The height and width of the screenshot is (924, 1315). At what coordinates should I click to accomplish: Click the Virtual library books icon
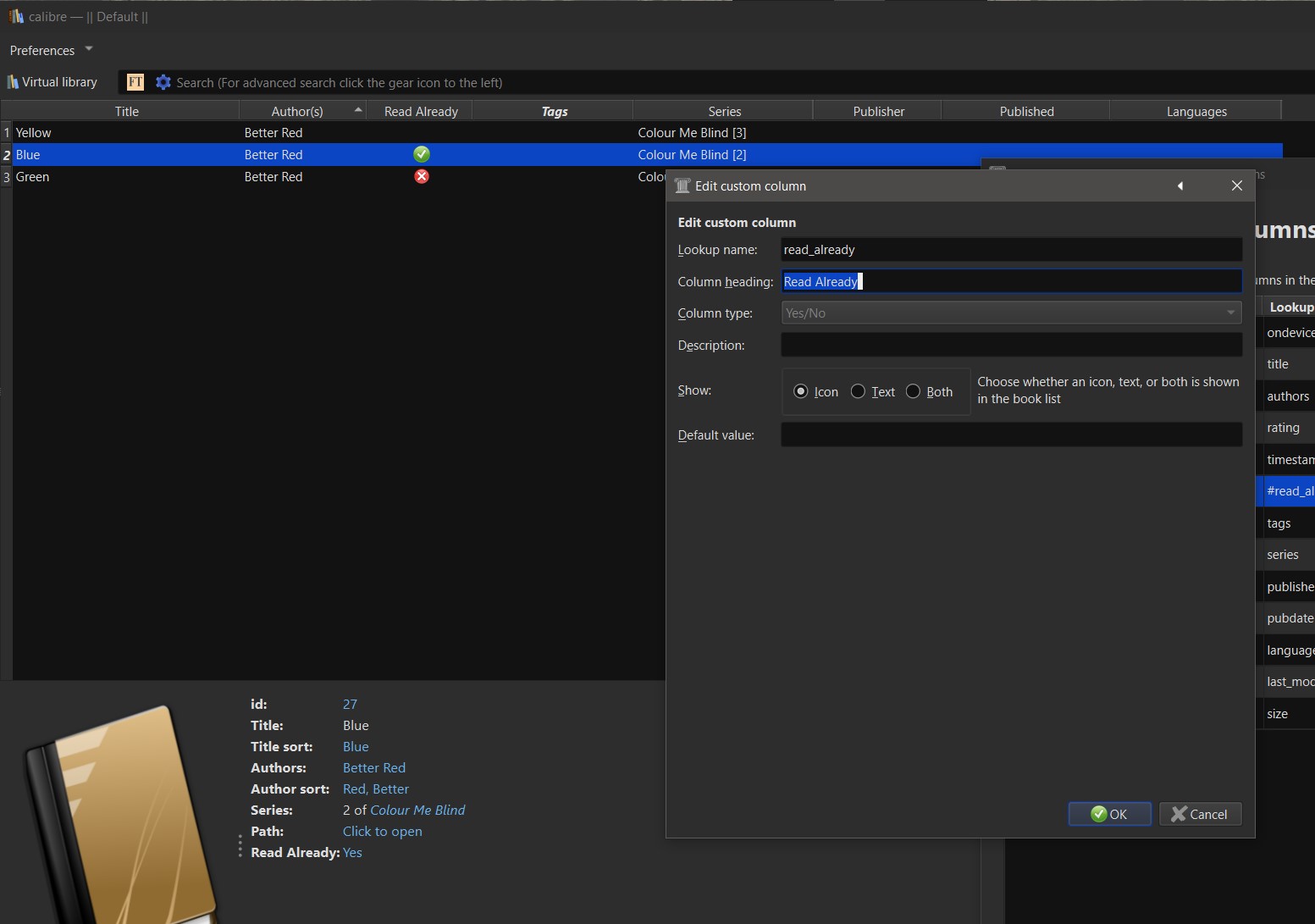pyautogui.click(x=13, y=82)
